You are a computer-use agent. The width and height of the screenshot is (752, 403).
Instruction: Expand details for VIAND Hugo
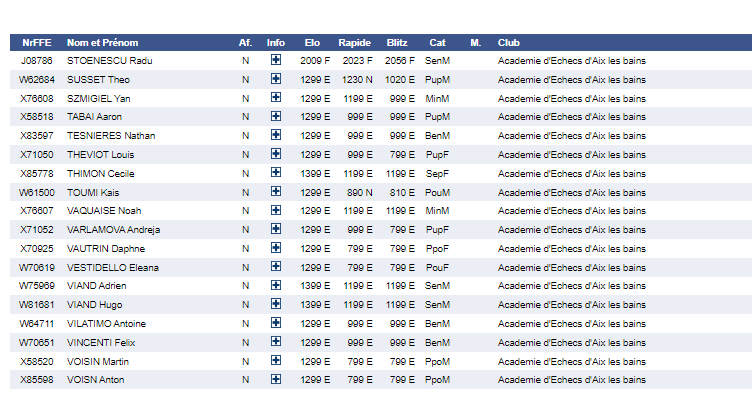click(276, 304)
